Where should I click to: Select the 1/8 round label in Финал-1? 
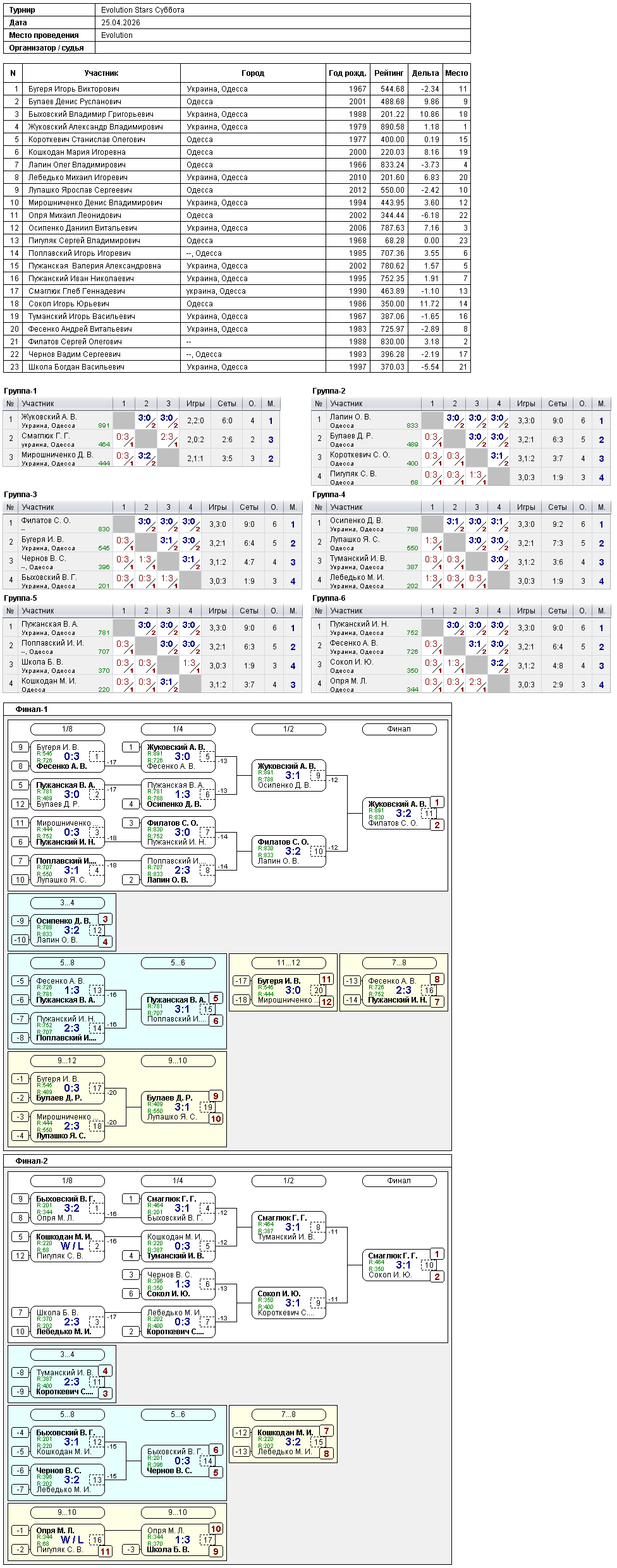[68, 729]
